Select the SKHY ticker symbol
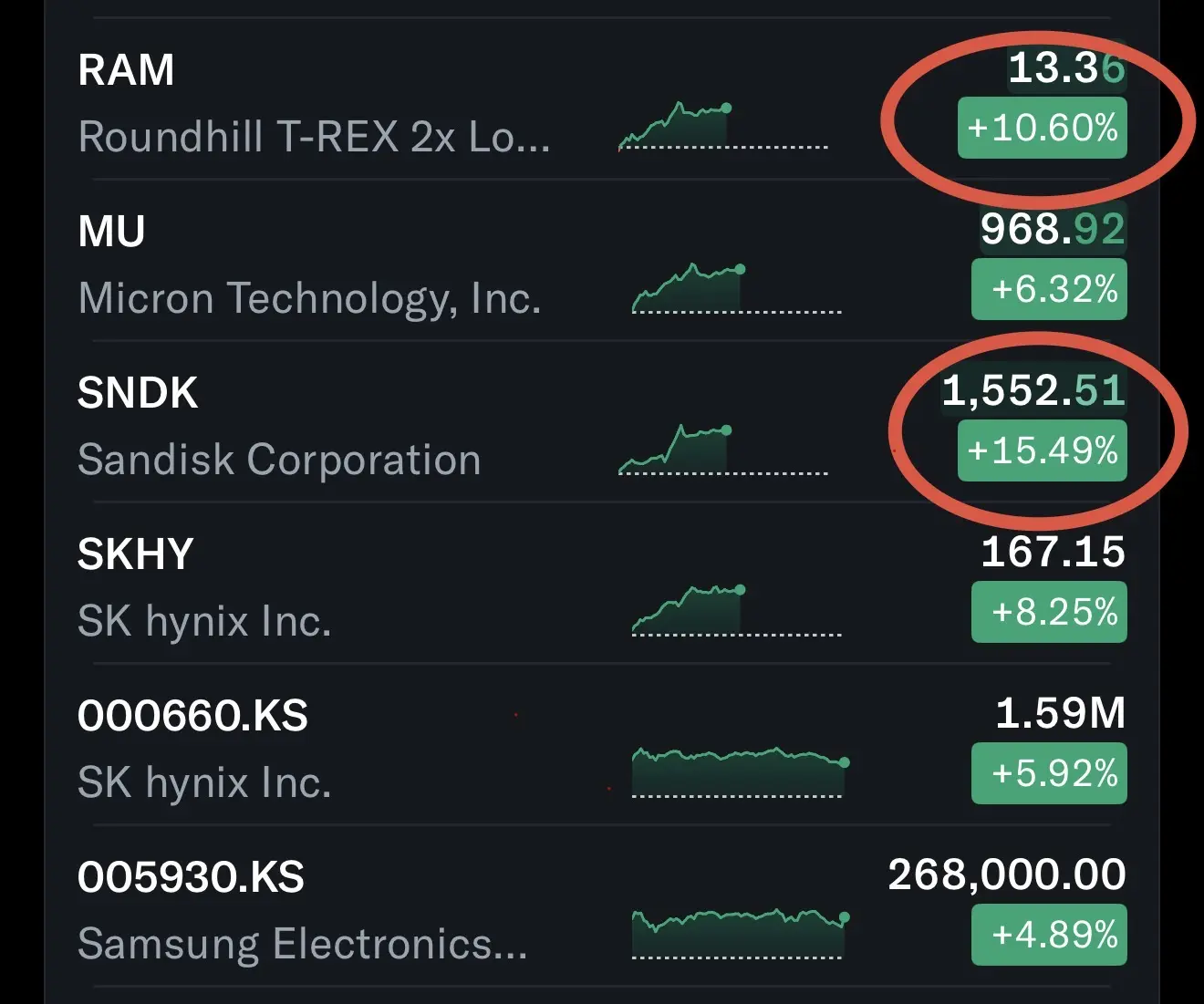 click(x=135, y=554)
